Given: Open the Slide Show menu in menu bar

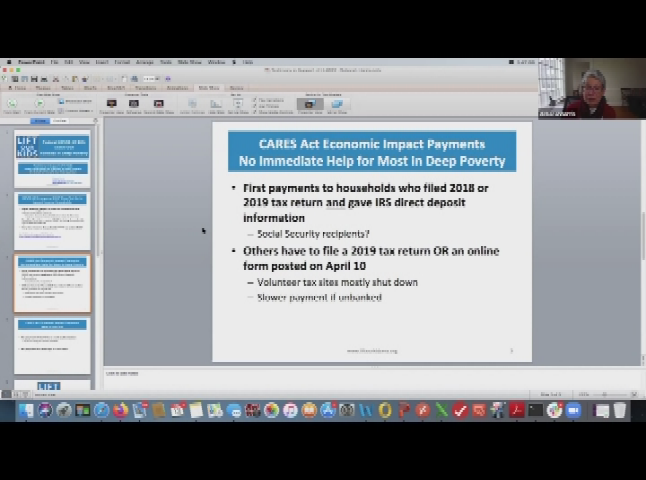Looking at the screenshot, I should tap(190, 62).
